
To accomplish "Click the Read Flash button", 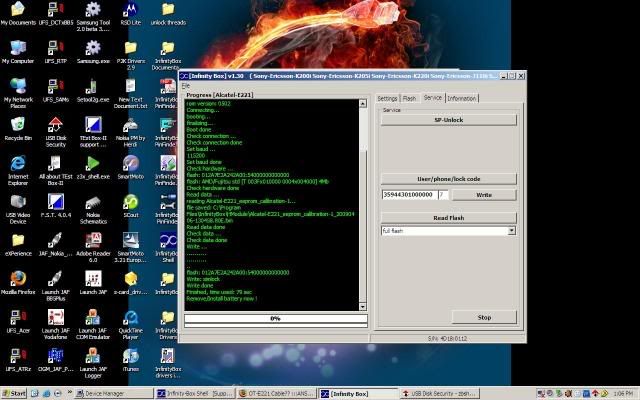I will pyautogui.click(x=447, y=217).
